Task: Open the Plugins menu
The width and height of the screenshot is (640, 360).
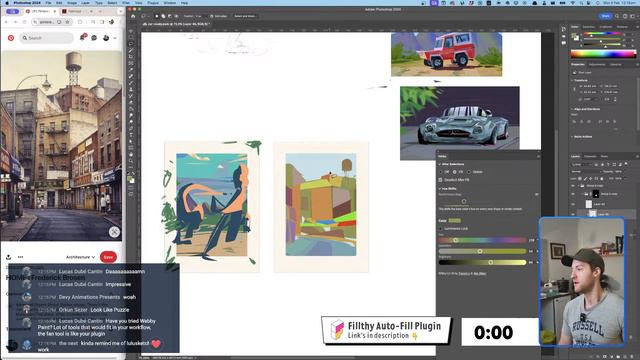Action: point(153,3)
